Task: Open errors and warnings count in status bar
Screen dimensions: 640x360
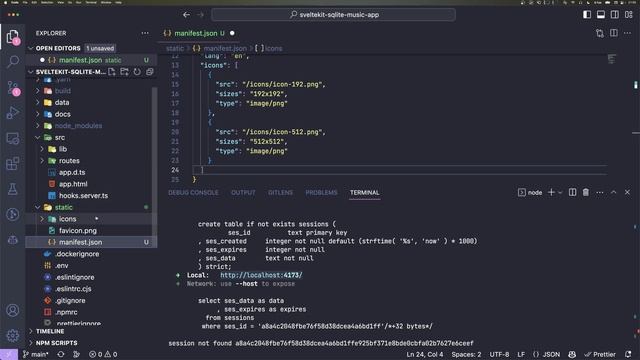Action: coord(103,354)
